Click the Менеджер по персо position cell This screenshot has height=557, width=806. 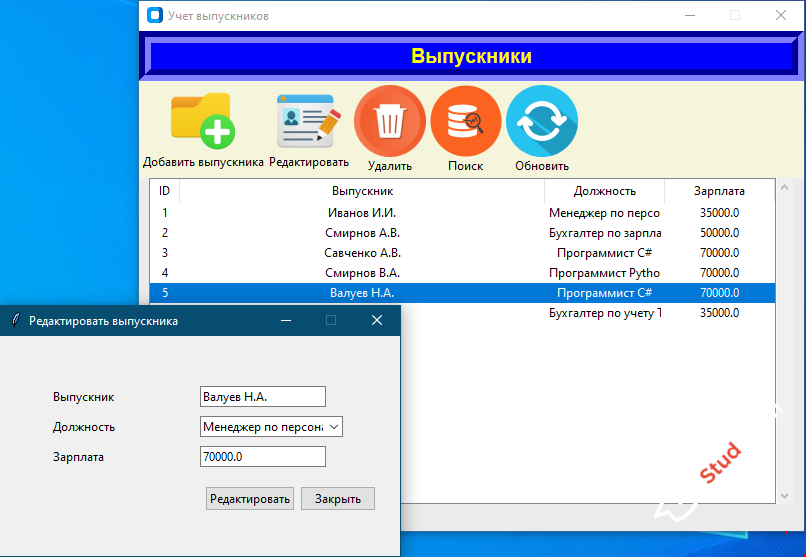[x=604, y=213]
